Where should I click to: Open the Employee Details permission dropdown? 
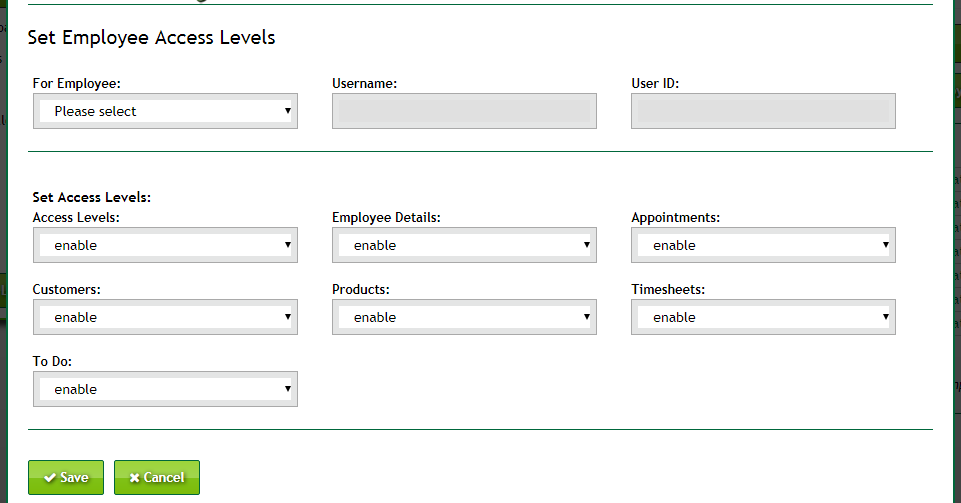click(x=464, y=245)
